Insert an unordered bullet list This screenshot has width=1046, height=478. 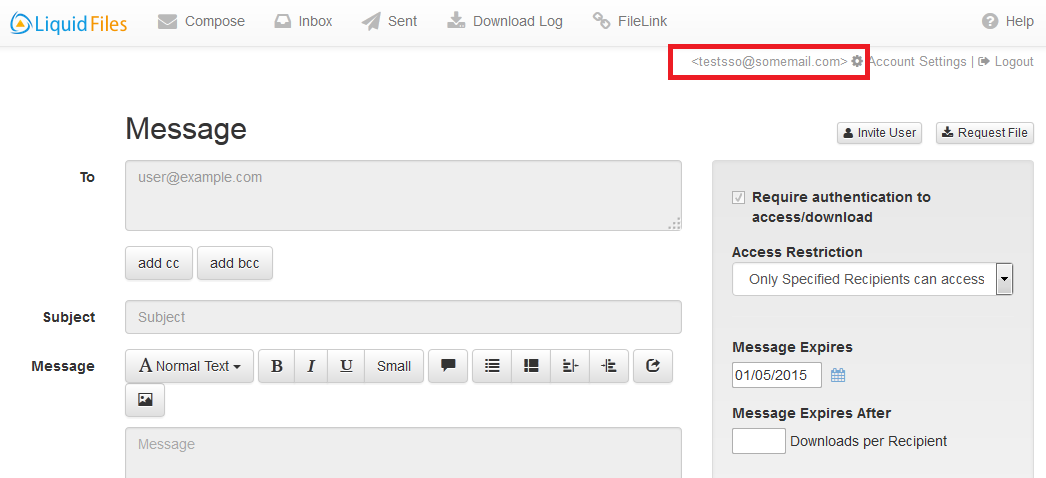pyautogui.click(x=492, y=366)
